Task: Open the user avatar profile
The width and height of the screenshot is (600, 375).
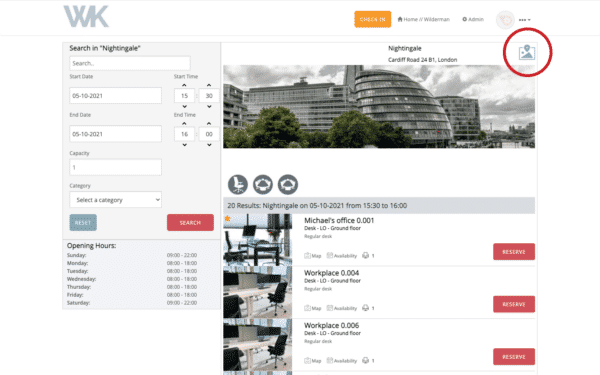Action: (x=505, y=20)
